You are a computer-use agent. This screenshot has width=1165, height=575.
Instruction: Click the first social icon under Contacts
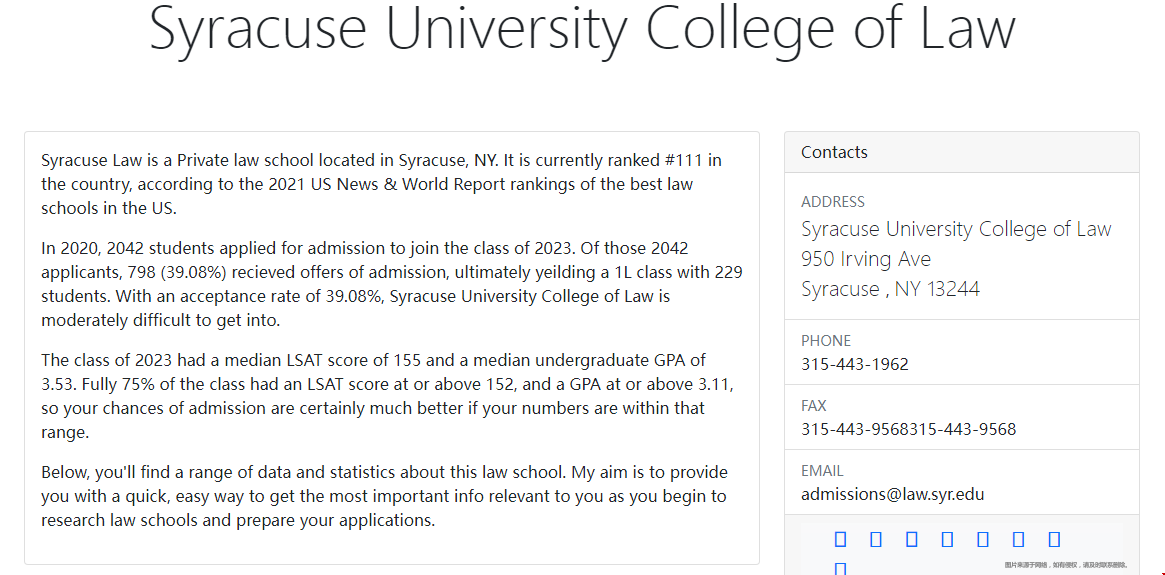(840, 539)
